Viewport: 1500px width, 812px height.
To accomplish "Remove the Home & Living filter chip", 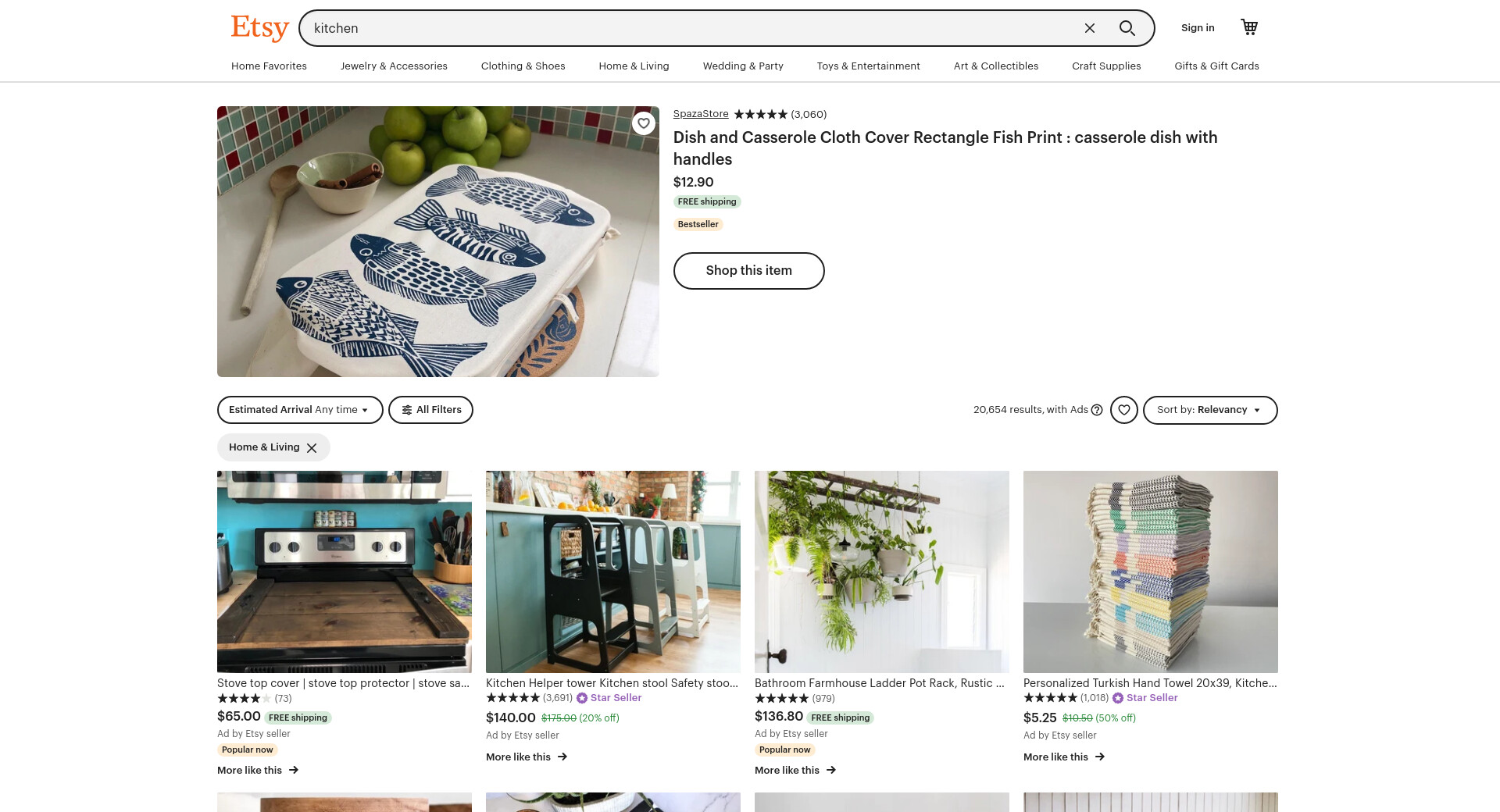I will [312, 447].
